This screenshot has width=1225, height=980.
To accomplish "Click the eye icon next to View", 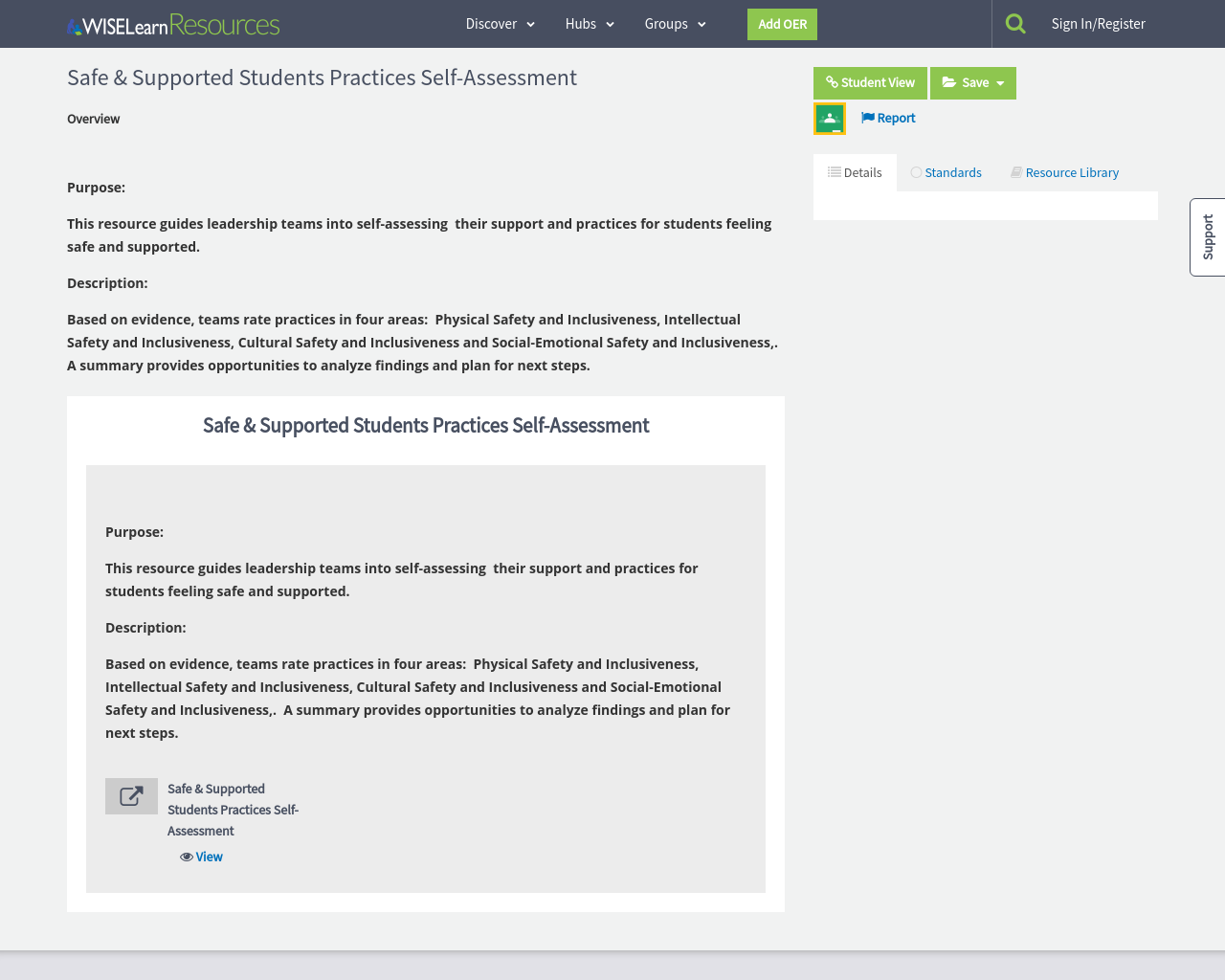I will pyautogui.click(x=186, y=857).
